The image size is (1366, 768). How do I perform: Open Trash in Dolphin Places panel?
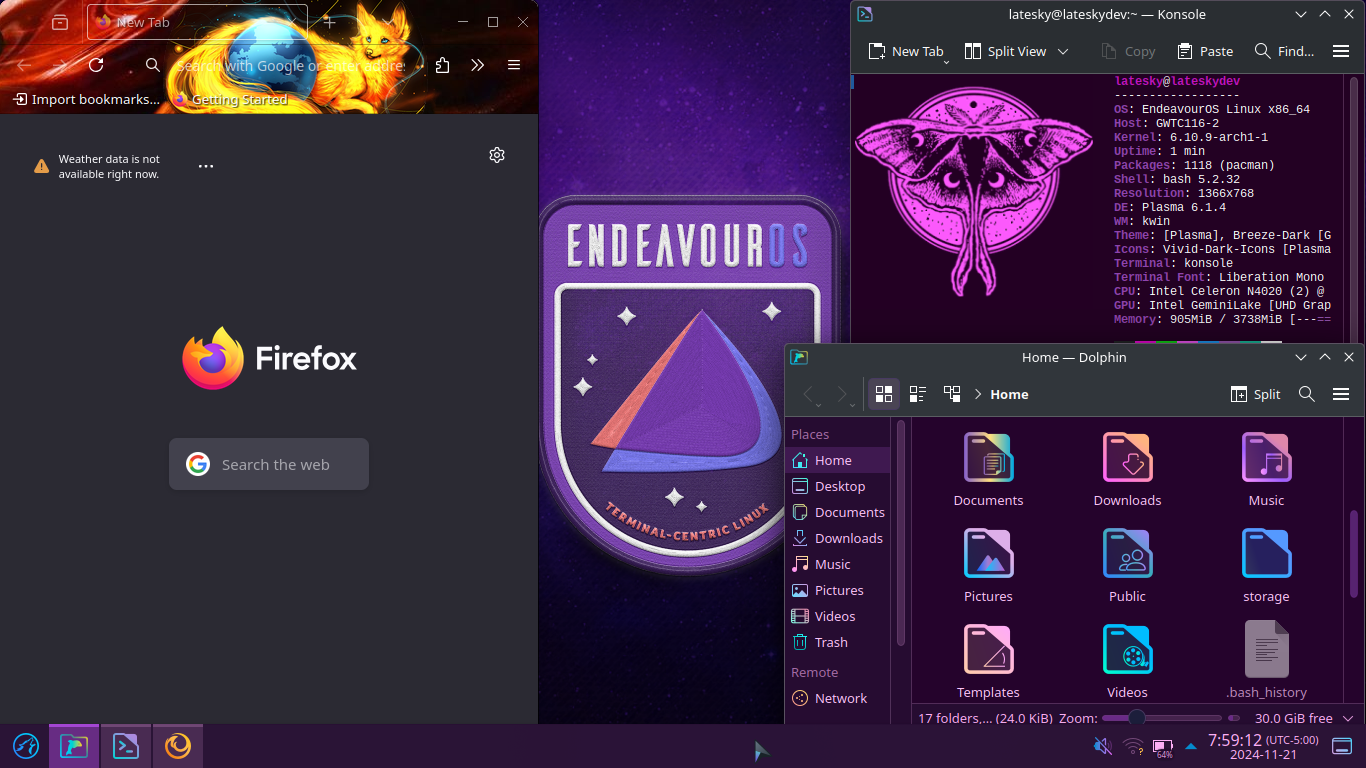pos(838,642)
